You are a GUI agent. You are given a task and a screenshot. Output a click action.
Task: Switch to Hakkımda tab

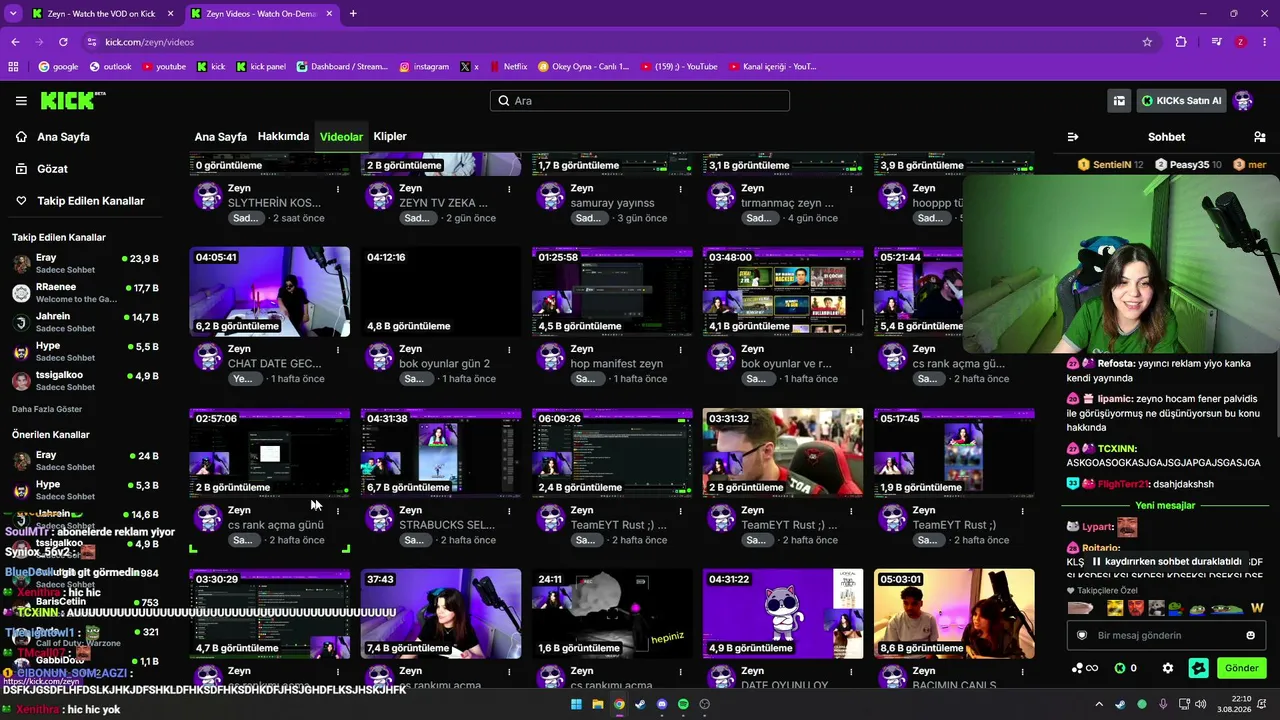click(283, 136)
